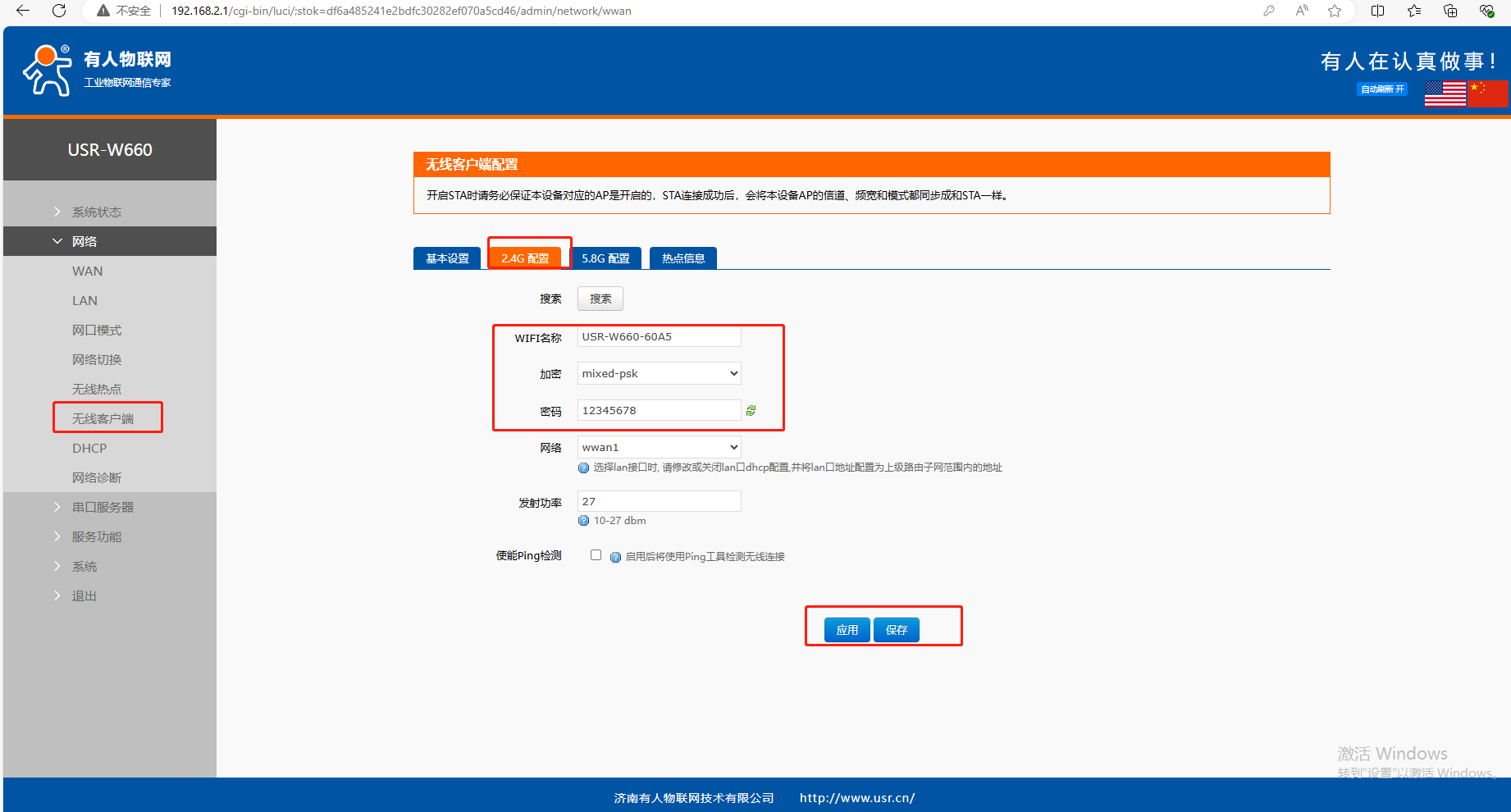1511x812 pixels.
Task: Toggle the auto refresh badge
Action: [1382, 89]
